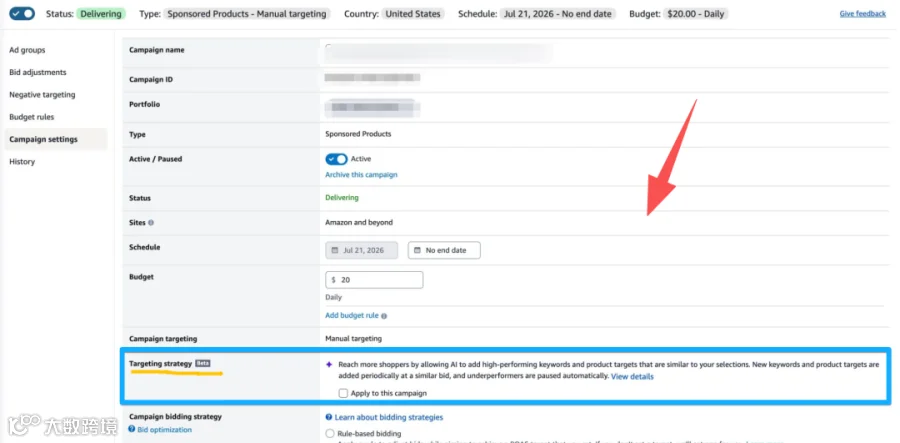Click the Beta badge by Targeting strategy
This screenshot has width=900, height=443.
coord(203,363)
